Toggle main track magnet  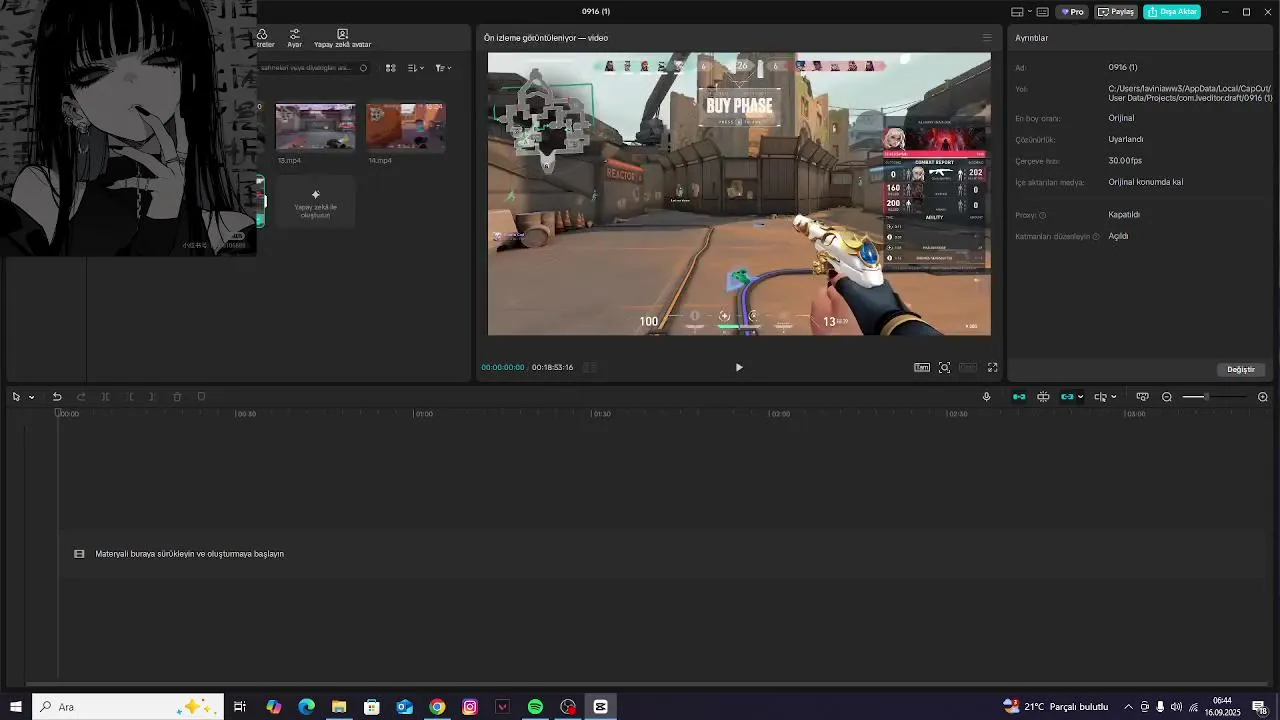pyautogui.click(x=1019, y=397)
